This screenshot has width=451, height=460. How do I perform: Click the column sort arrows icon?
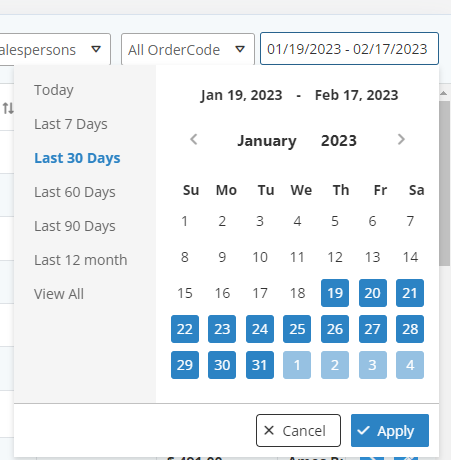(8, 108)
